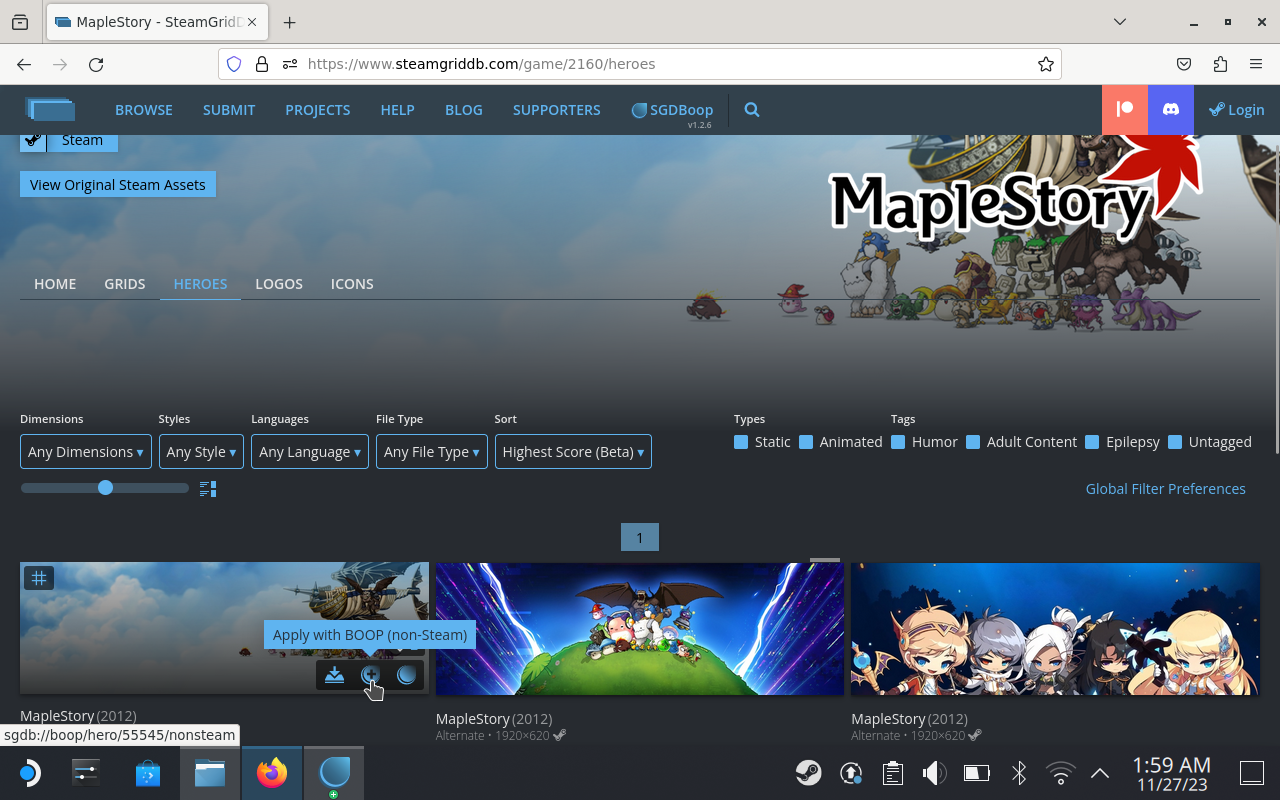Image resolution: width=1280 pixels, height=800 pixels.
Task: Open the SGDBoop nav link
Action: [672, 110]
